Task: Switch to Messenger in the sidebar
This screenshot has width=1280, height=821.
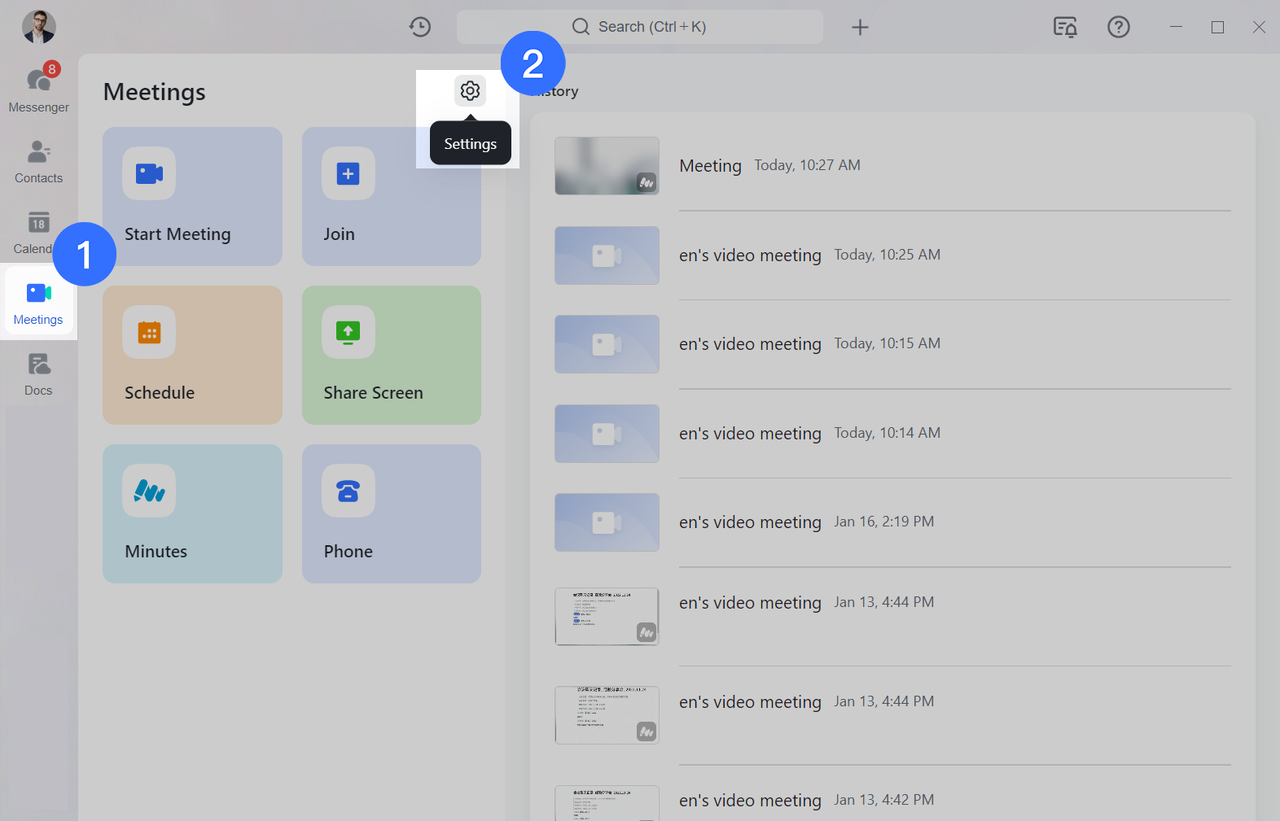Action: (x=39, y=88)
